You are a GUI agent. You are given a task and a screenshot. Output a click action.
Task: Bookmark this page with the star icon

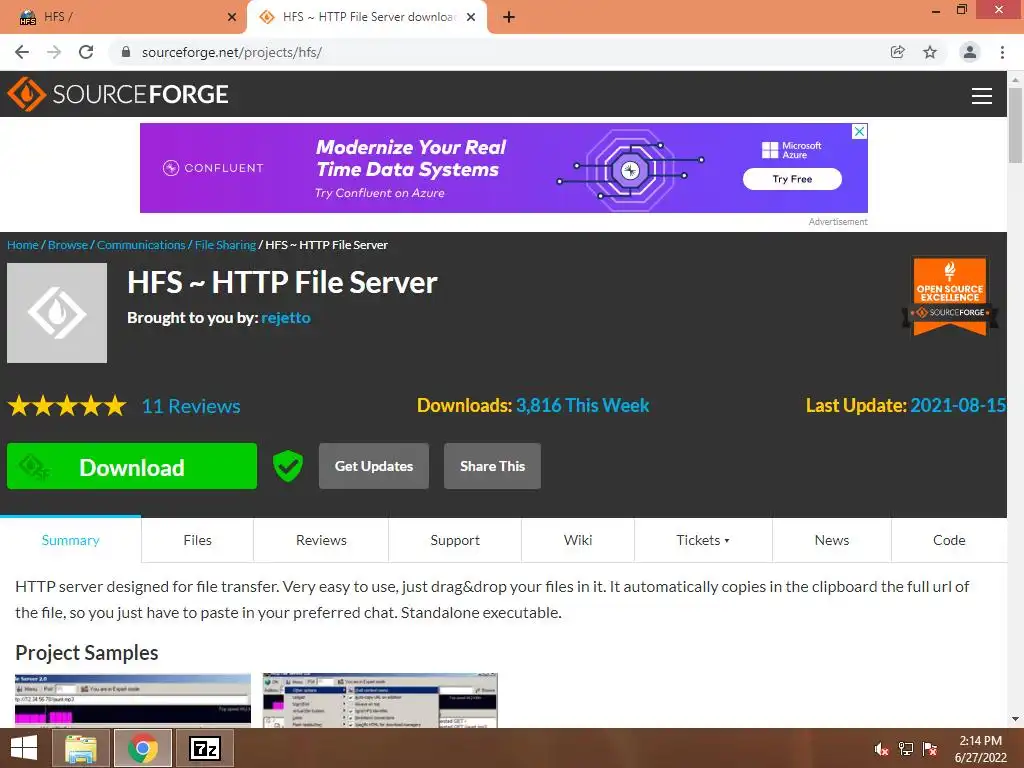pos(930,52)
